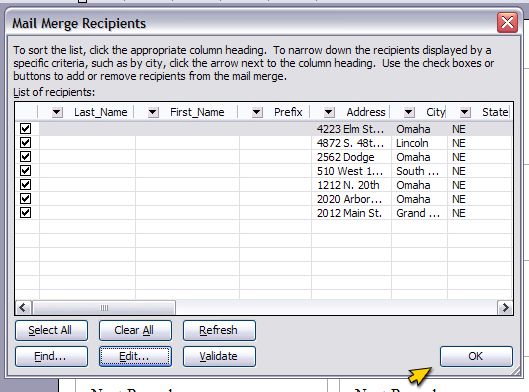Click the Clear All button
Image resolution: width=529 pixels, height=392 pixels.
pyautogui.click(x=135, y=330)
